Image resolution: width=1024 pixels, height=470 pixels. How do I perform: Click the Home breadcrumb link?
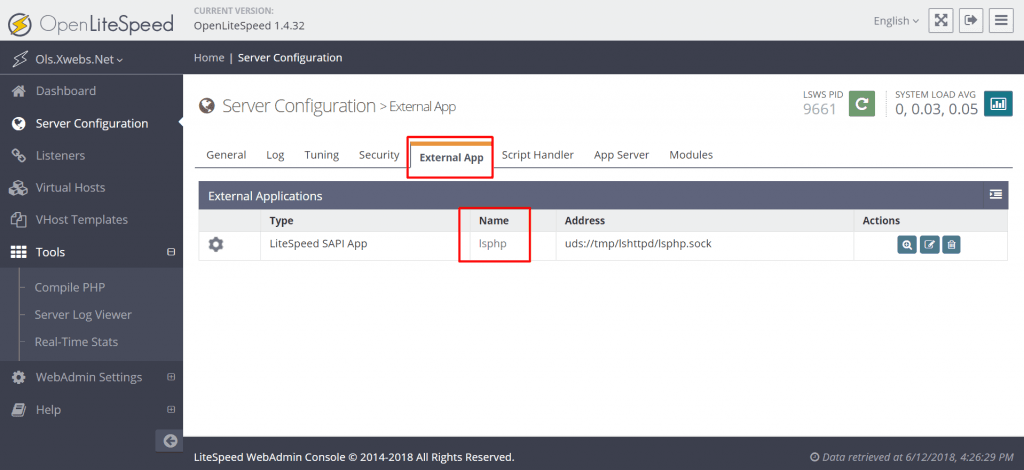209,57
